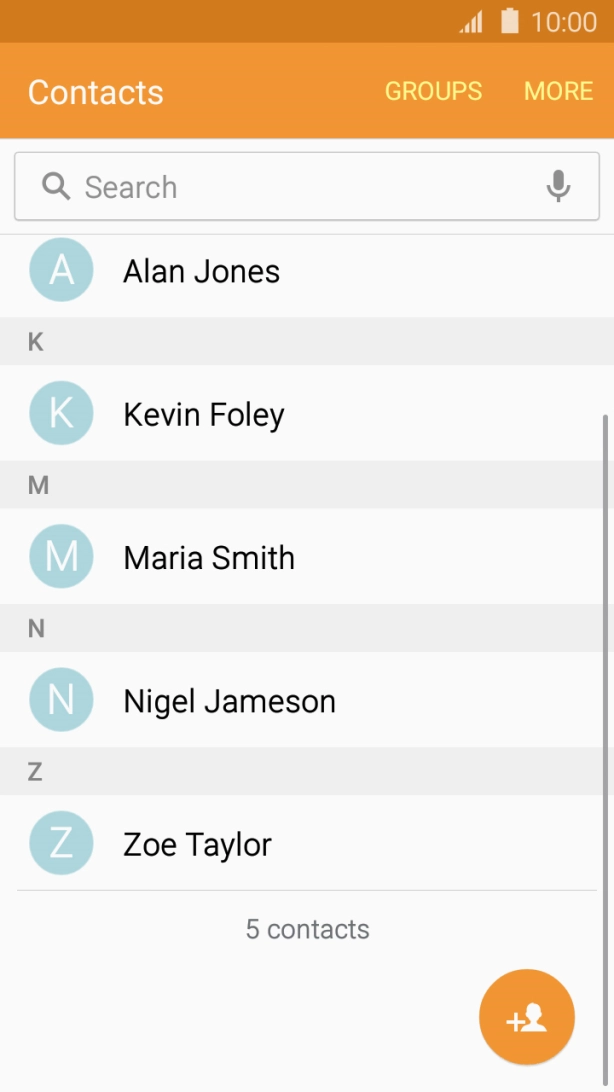Open the add contact floating button

click(527, 1017)
